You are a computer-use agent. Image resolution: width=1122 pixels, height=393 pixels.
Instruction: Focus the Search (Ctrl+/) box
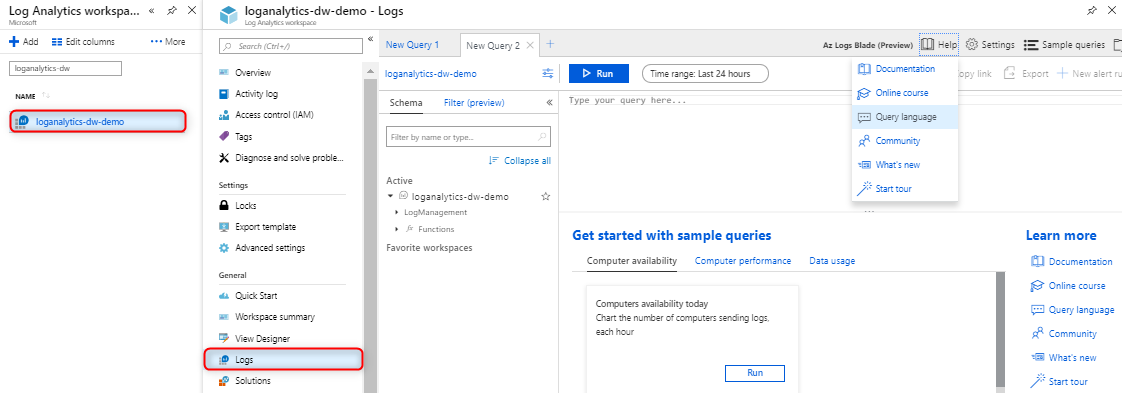tap(291, 46)
